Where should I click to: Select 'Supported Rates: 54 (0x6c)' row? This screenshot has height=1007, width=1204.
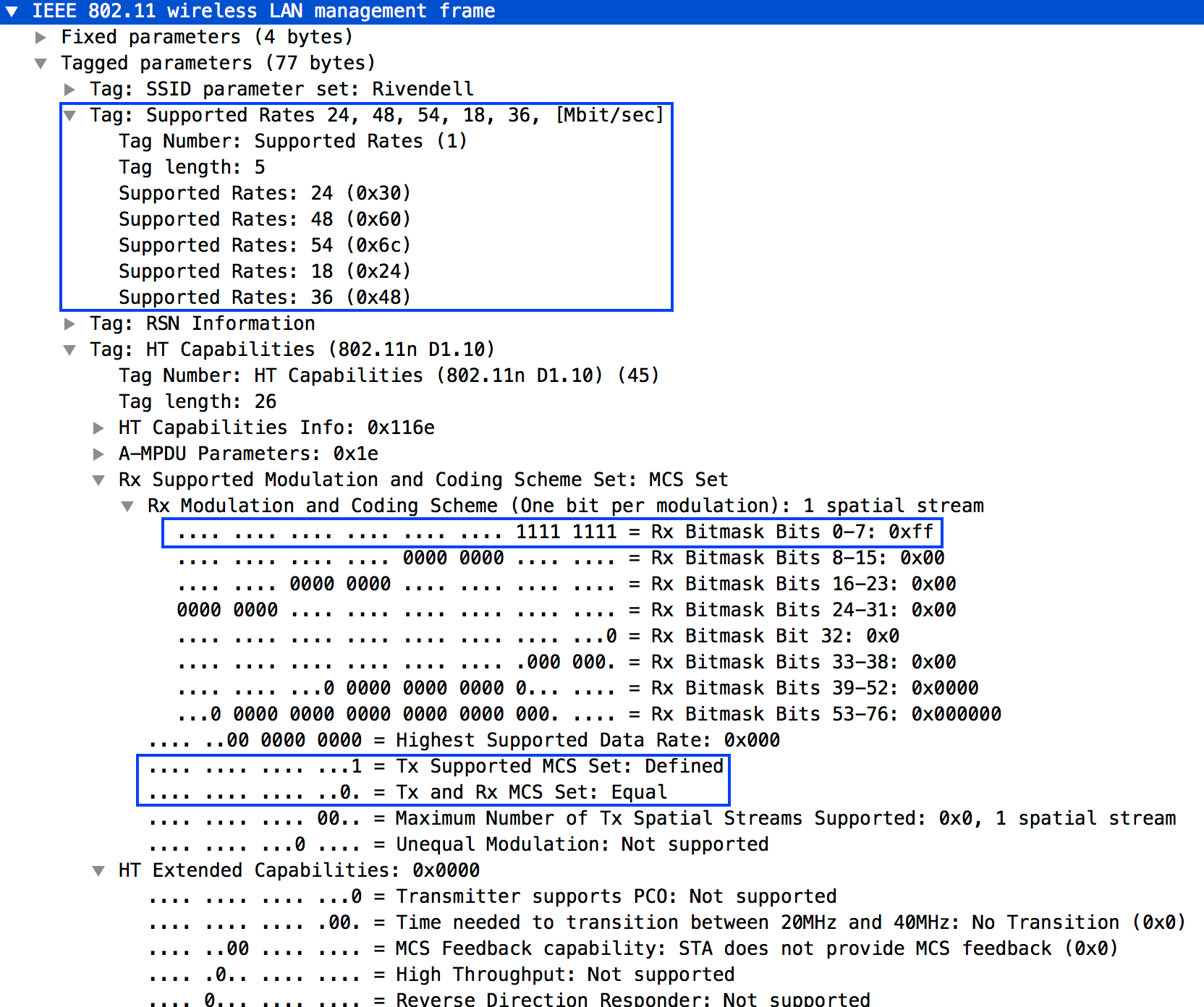(x=265, y=245)
